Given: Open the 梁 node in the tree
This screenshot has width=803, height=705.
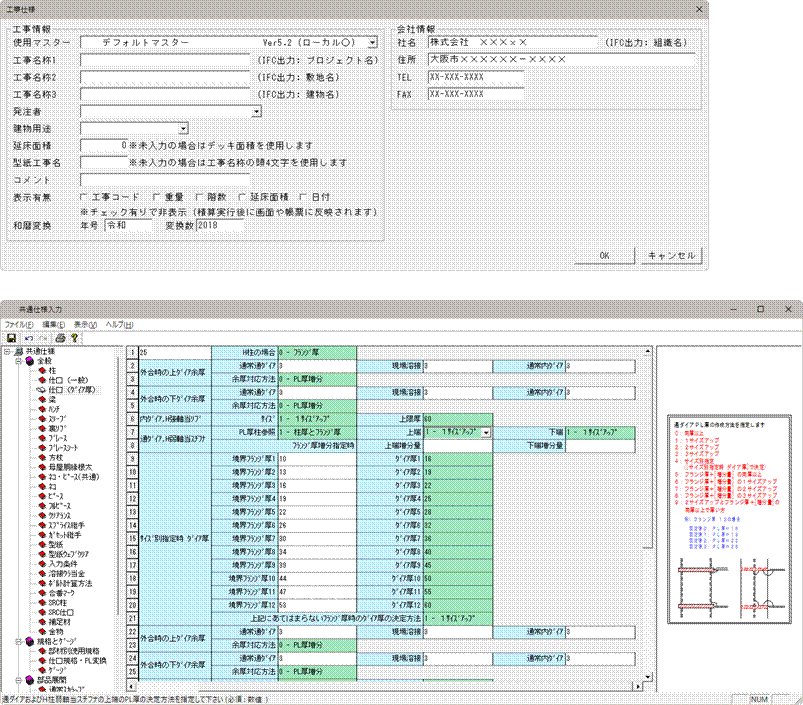Looking at the screenshot, I should (52, 400).
